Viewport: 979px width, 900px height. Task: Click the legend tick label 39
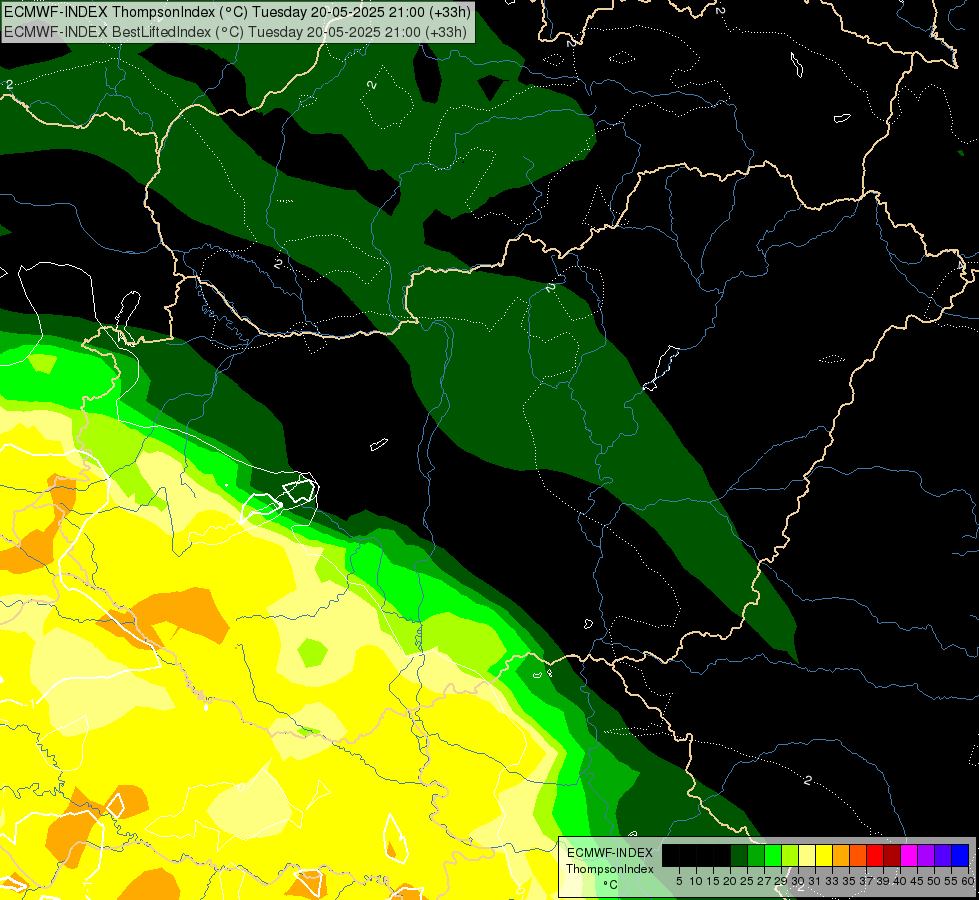(x=883, y=881)
